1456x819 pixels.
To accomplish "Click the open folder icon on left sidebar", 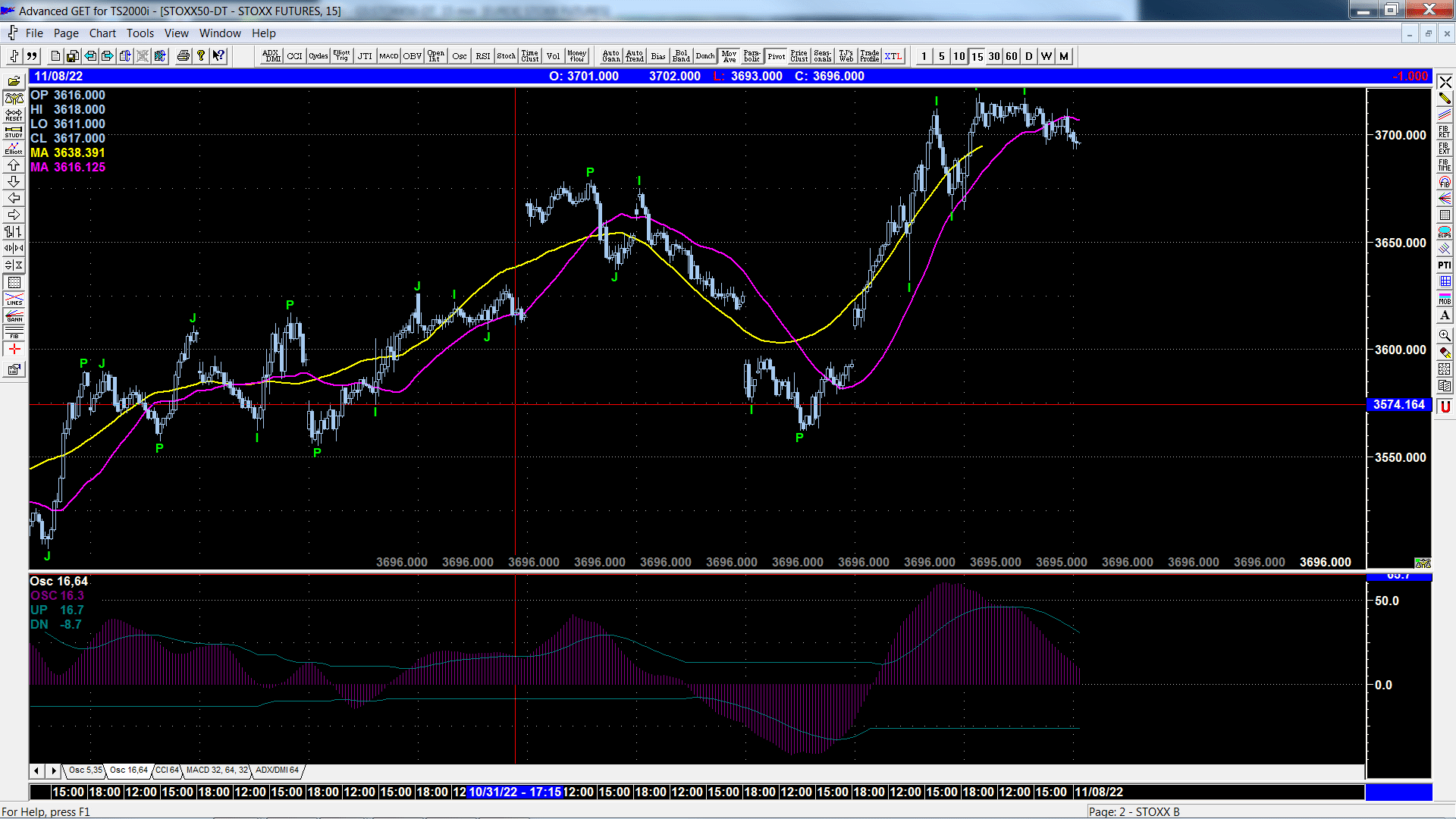I will pos(14,82).
